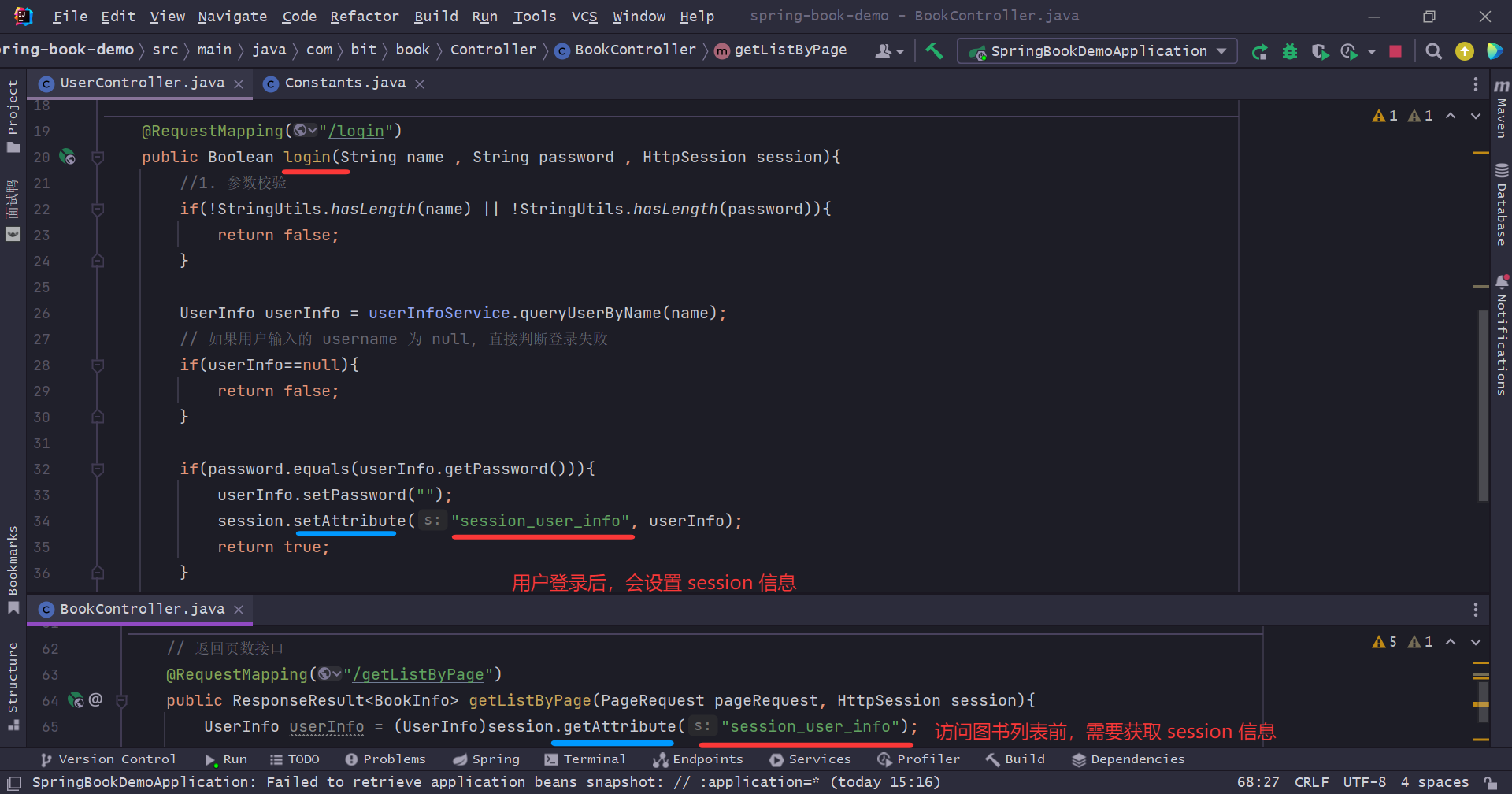Go to next highlighted error in UserController
This screenshot has height=794, width=1512.
pyautogui.click(x=1476, y=116)
